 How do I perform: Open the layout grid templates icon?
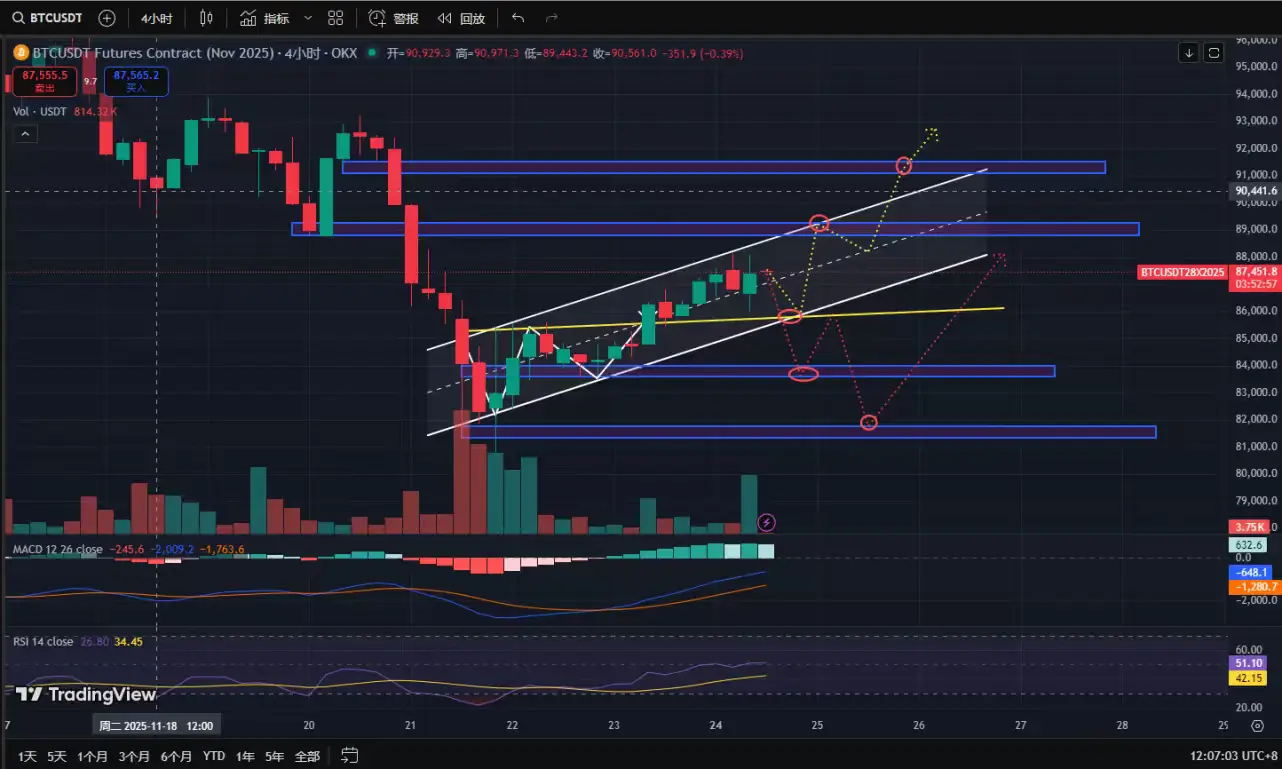[x=336, y=18]
